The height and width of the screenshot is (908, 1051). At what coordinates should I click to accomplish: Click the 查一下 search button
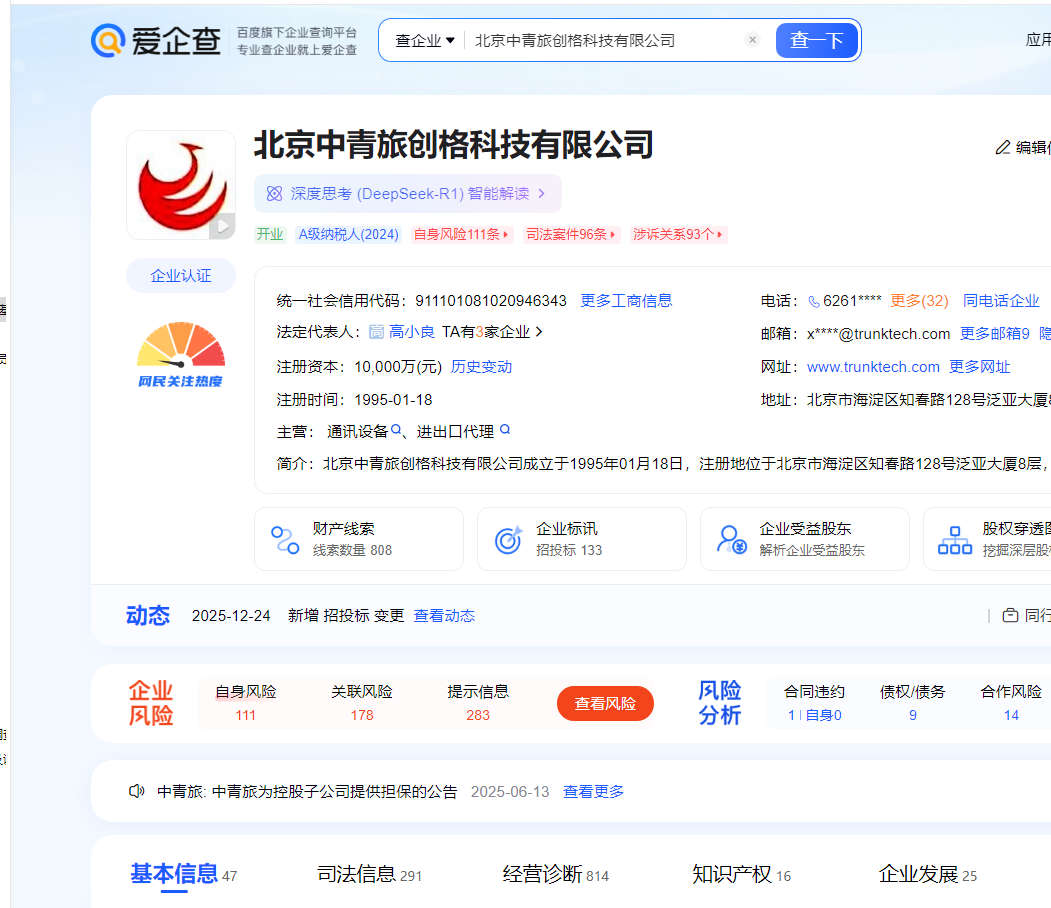click(816, 40)
